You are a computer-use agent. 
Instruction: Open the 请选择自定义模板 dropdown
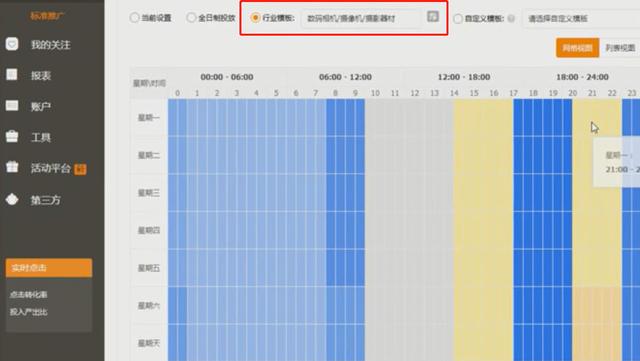582,18
